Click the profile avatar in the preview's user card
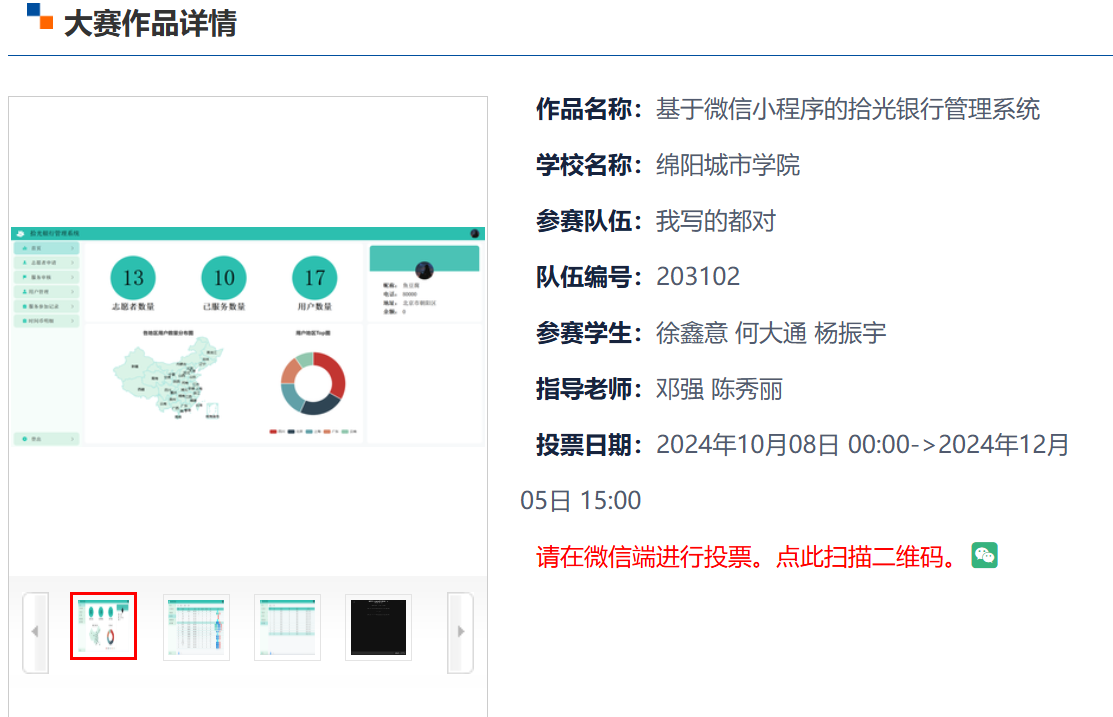The image size is (1113, 717). (x=424, y=270)
